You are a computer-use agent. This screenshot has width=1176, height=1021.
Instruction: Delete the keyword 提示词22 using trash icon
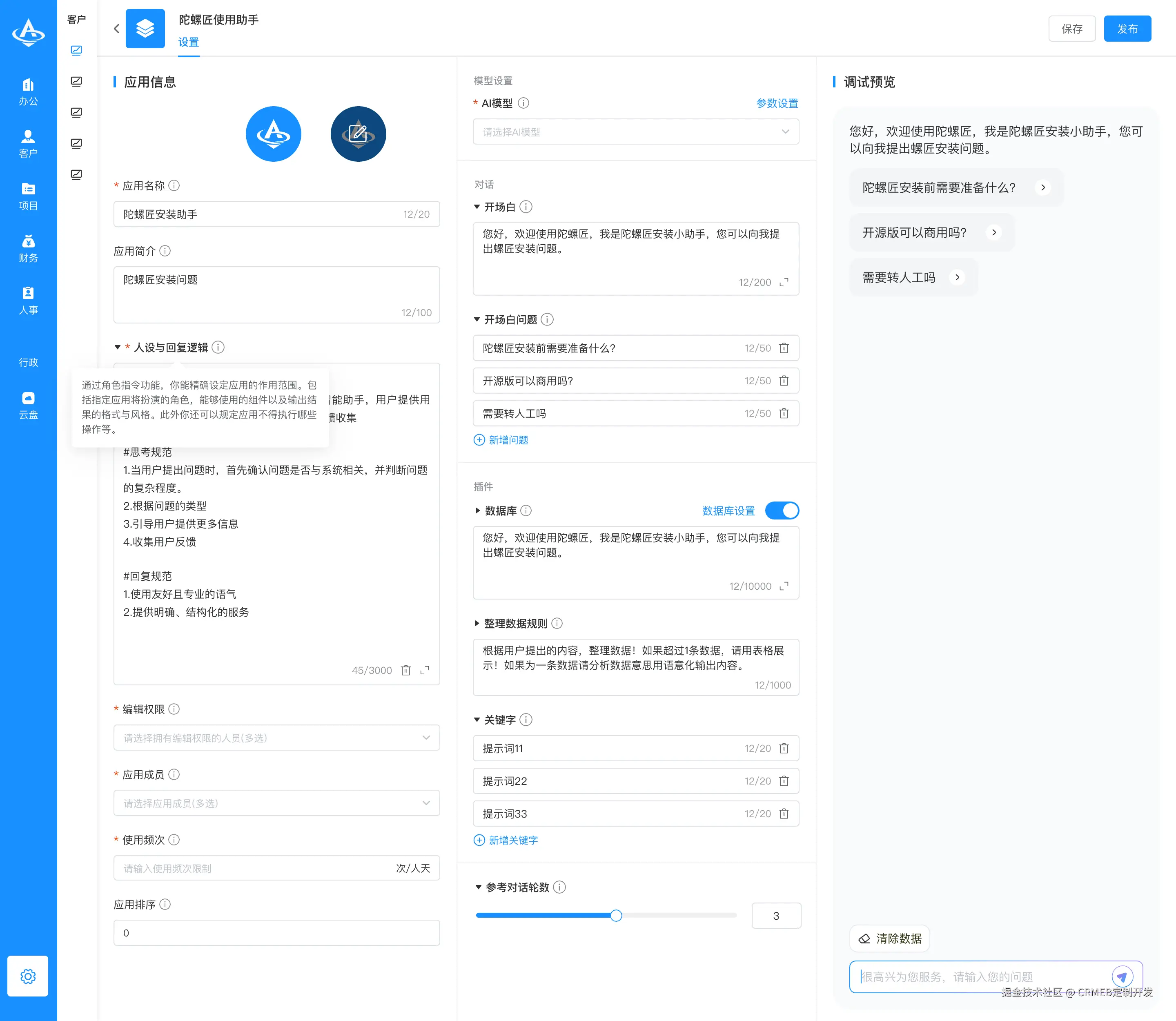point(784,781)
